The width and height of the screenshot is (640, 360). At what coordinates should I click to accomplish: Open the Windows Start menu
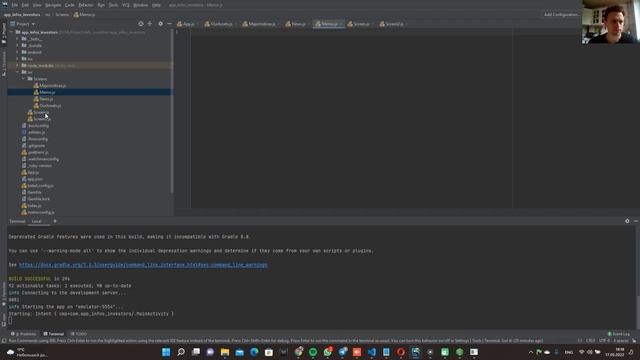click(x=166, y=352)
